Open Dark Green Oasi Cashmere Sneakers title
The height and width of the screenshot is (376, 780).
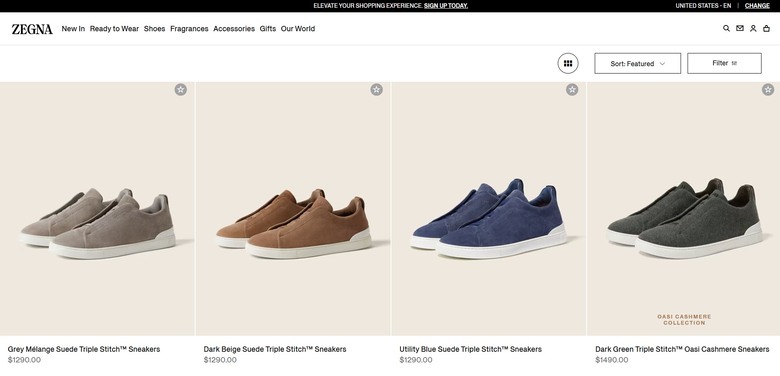pos(682,349)
